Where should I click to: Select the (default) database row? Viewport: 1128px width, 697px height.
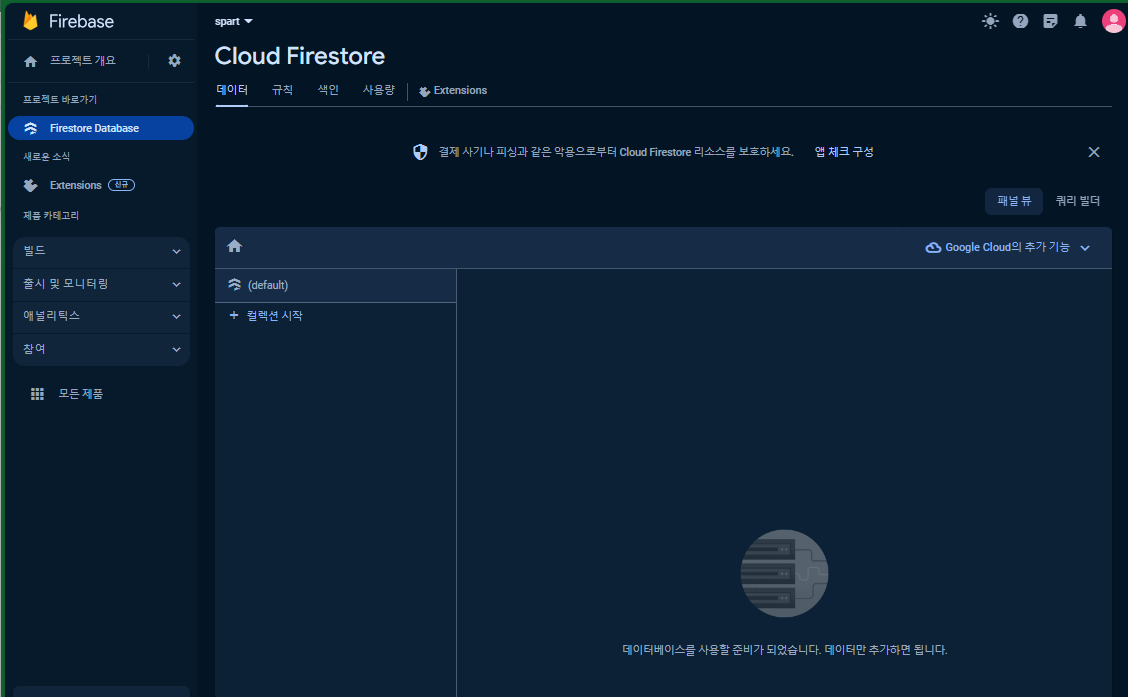(335, 285)
